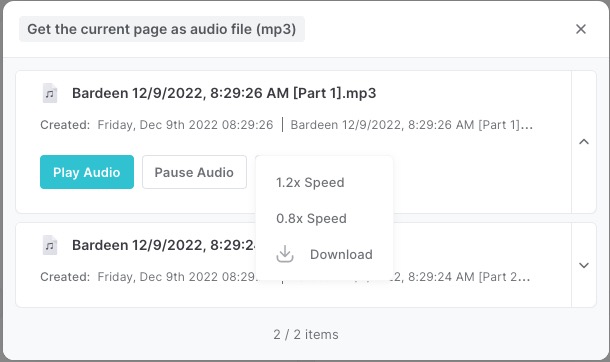610x362 pixels.
Task: Click the 'Get the current page as audio file' label
Action: (x=162, y=29)
